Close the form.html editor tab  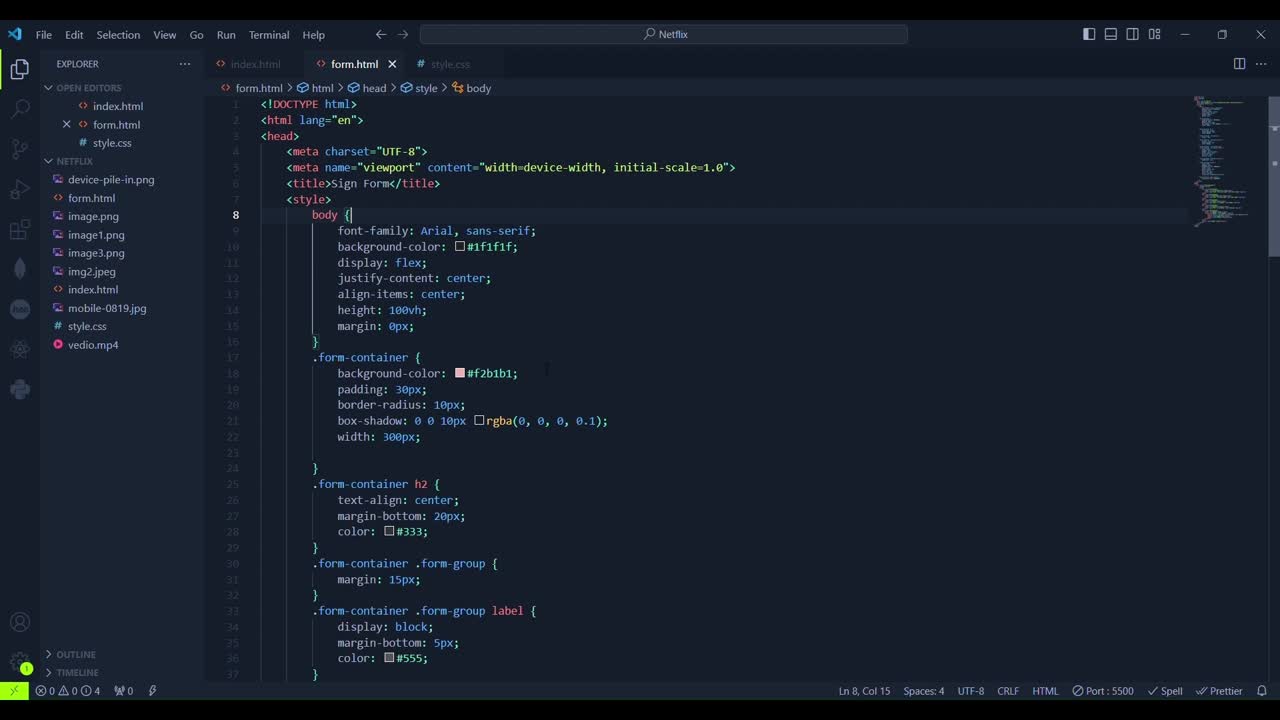392,64
